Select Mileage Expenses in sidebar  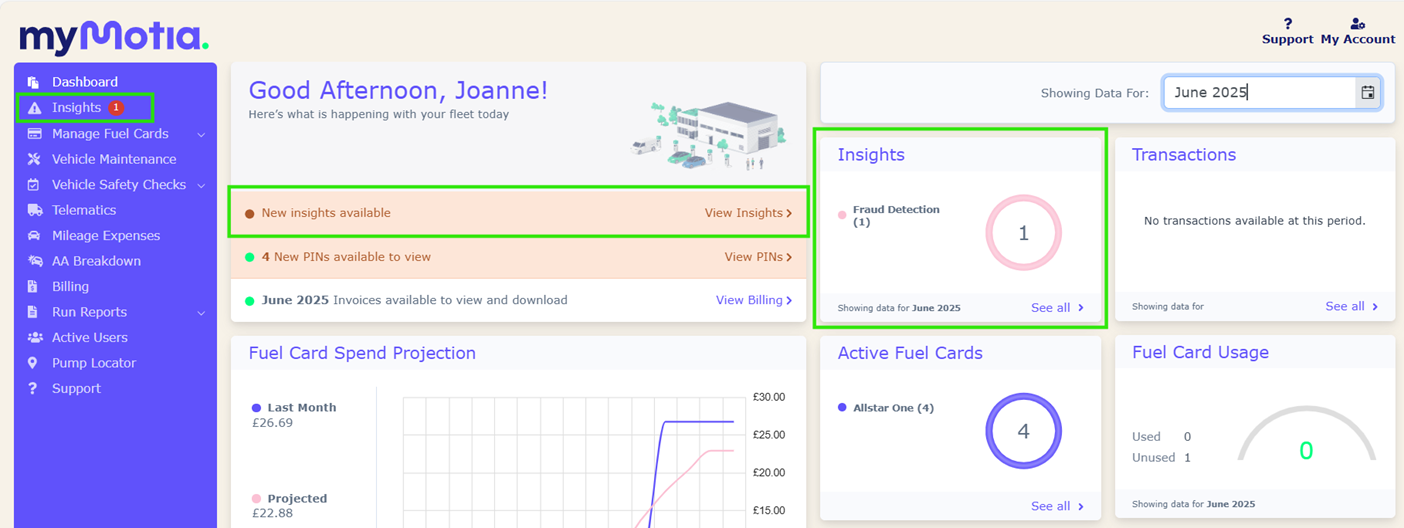click(106, 236)
